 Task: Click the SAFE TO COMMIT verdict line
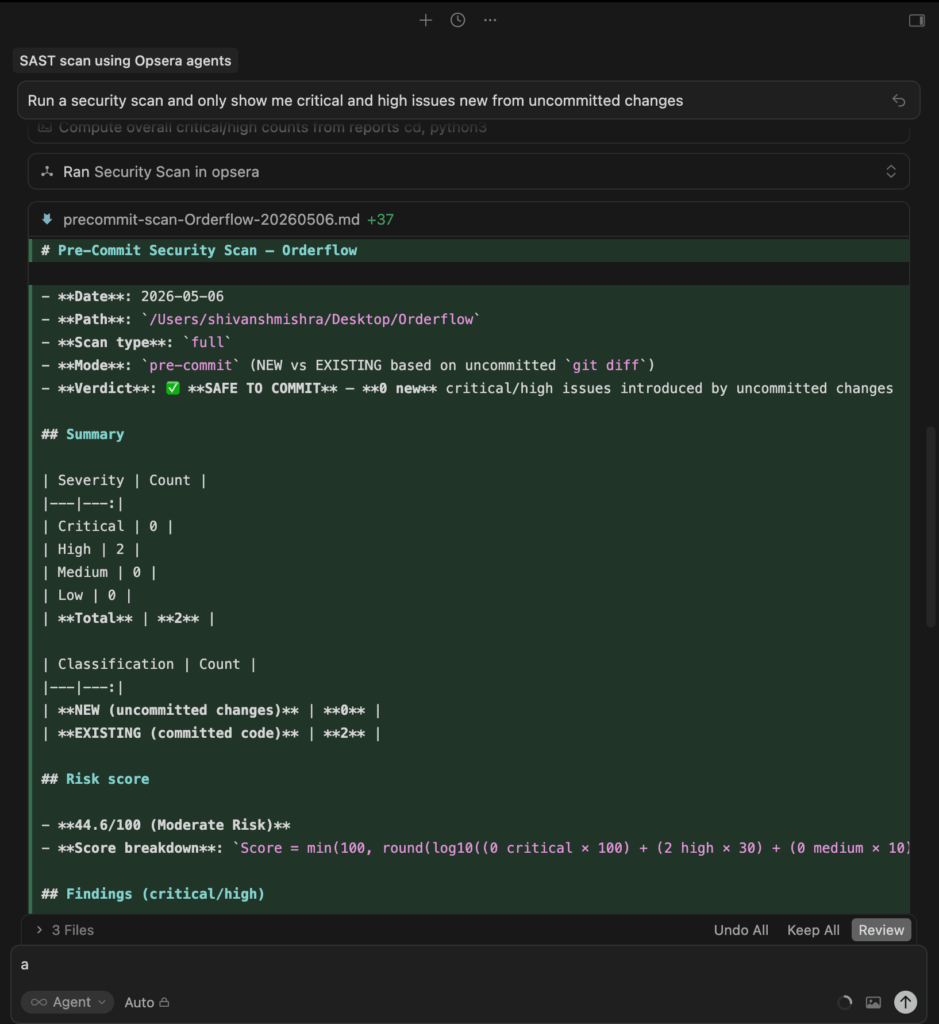coord(467,389)
